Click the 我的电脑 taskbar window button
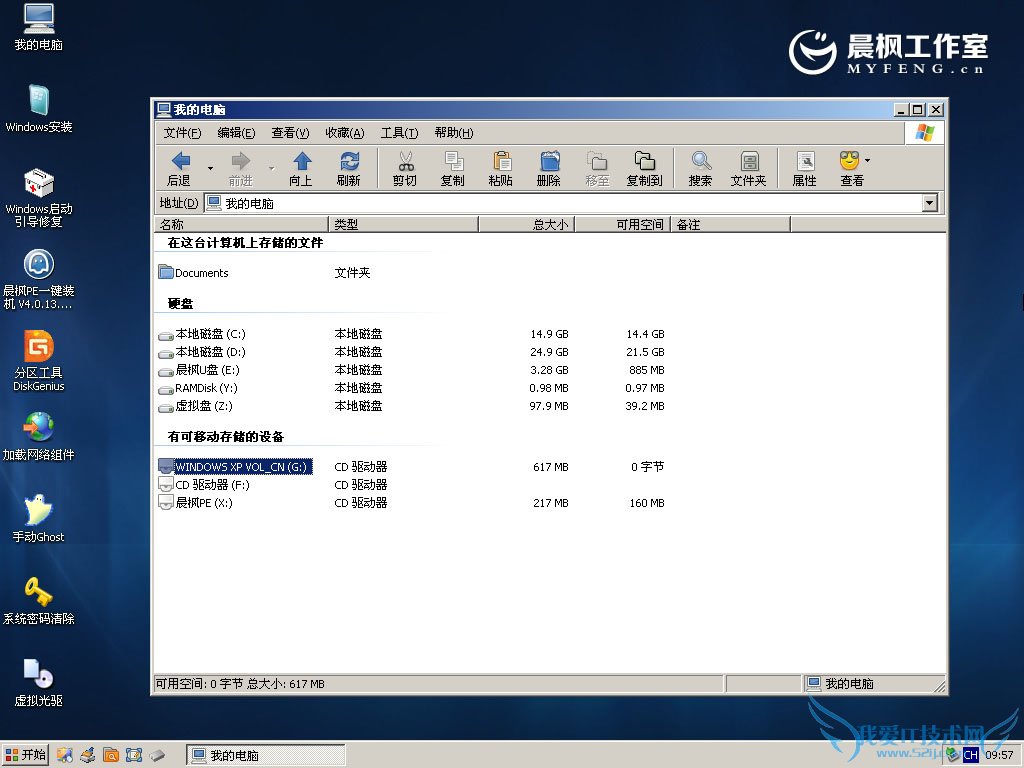 [x=266, y=755]
